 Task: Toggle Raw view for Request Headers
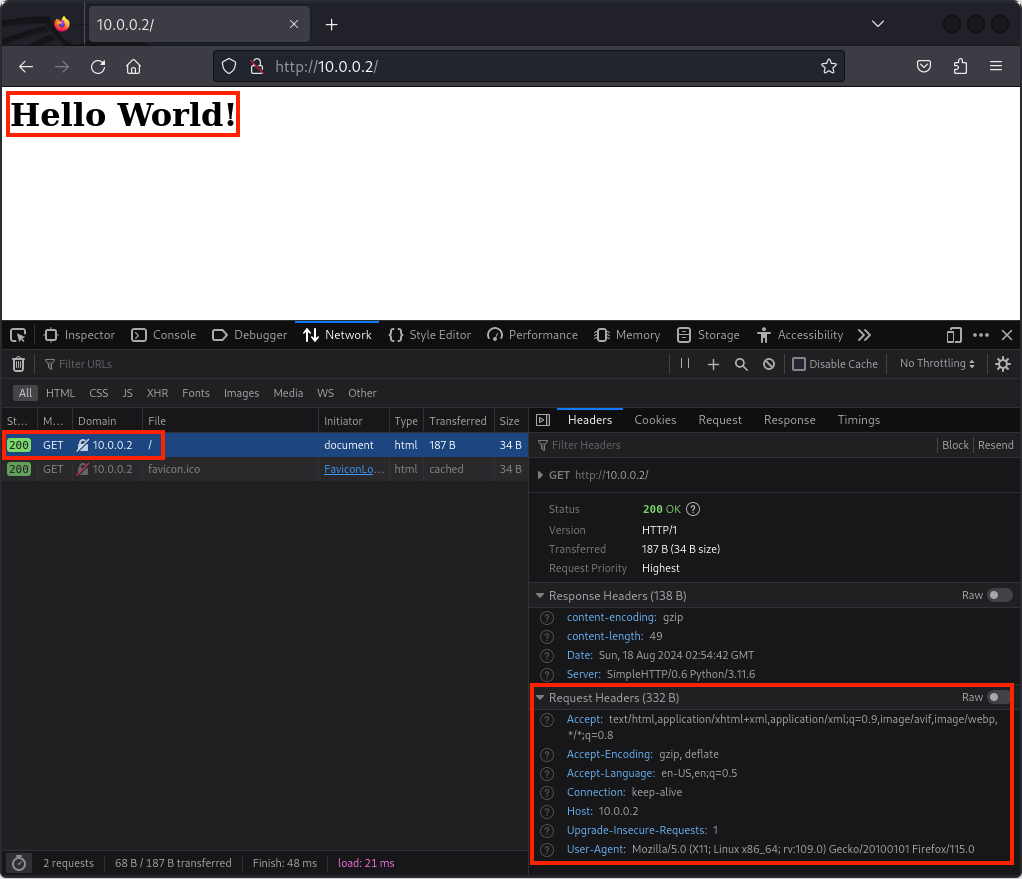(999, 697)
